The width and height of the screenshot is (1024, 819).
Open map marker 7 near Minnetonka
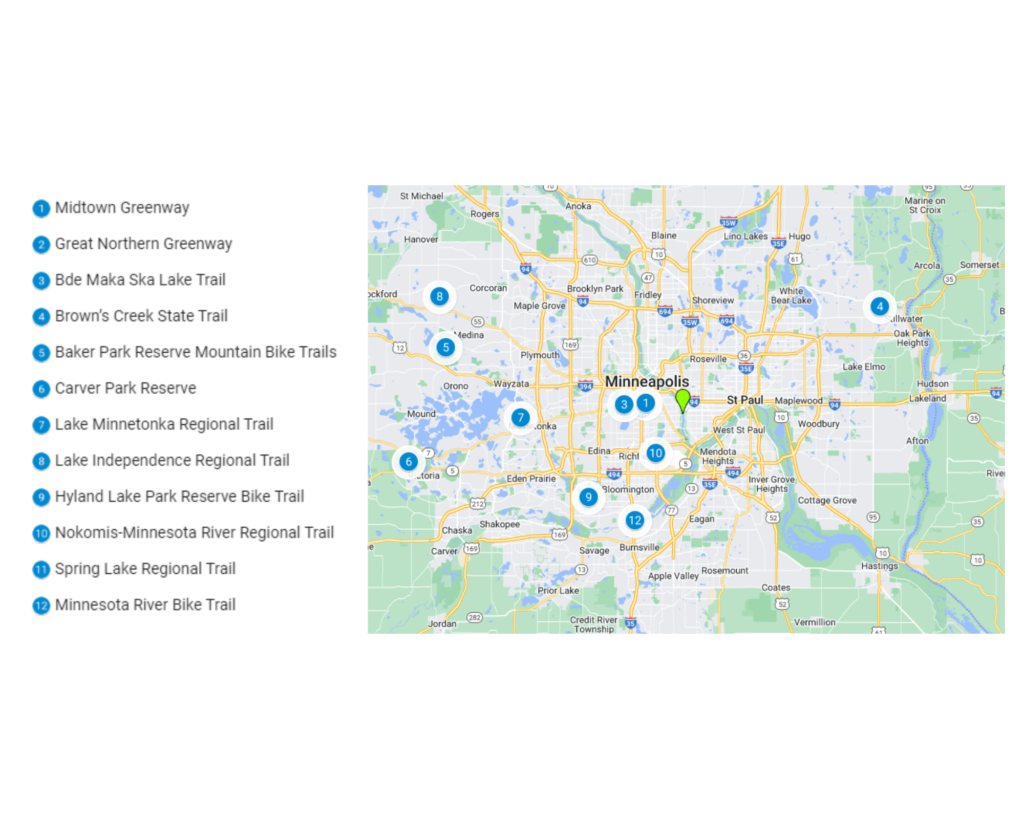point(520,417)
